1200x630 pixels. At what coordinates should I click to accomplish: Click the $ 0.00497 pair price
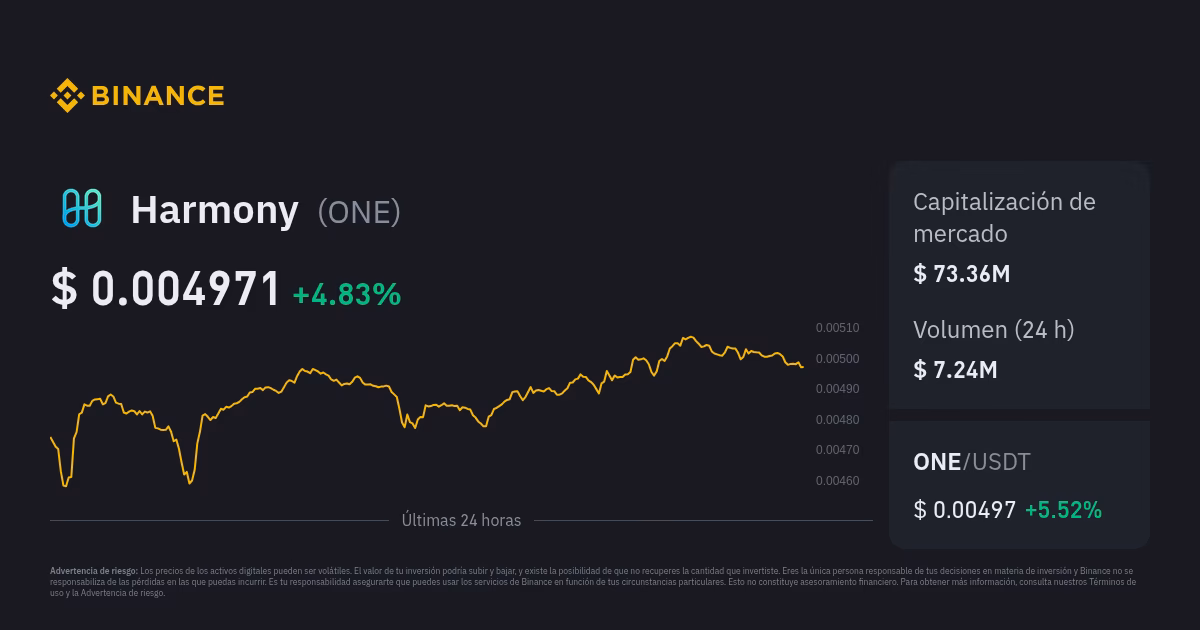(x=964, y=509)
